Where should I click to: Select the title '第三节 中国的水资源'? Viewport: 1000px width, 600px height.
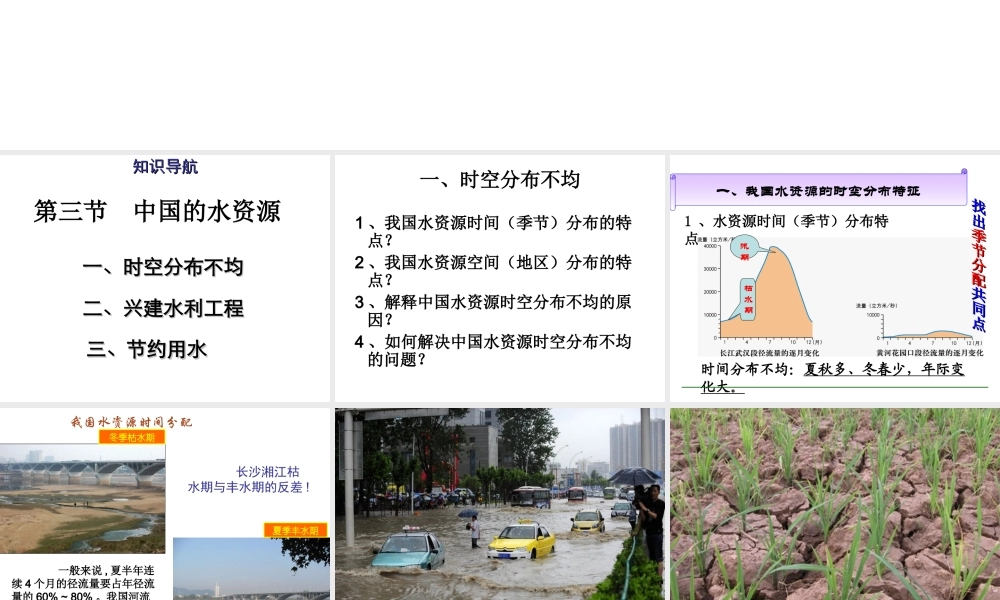point(157,211)
